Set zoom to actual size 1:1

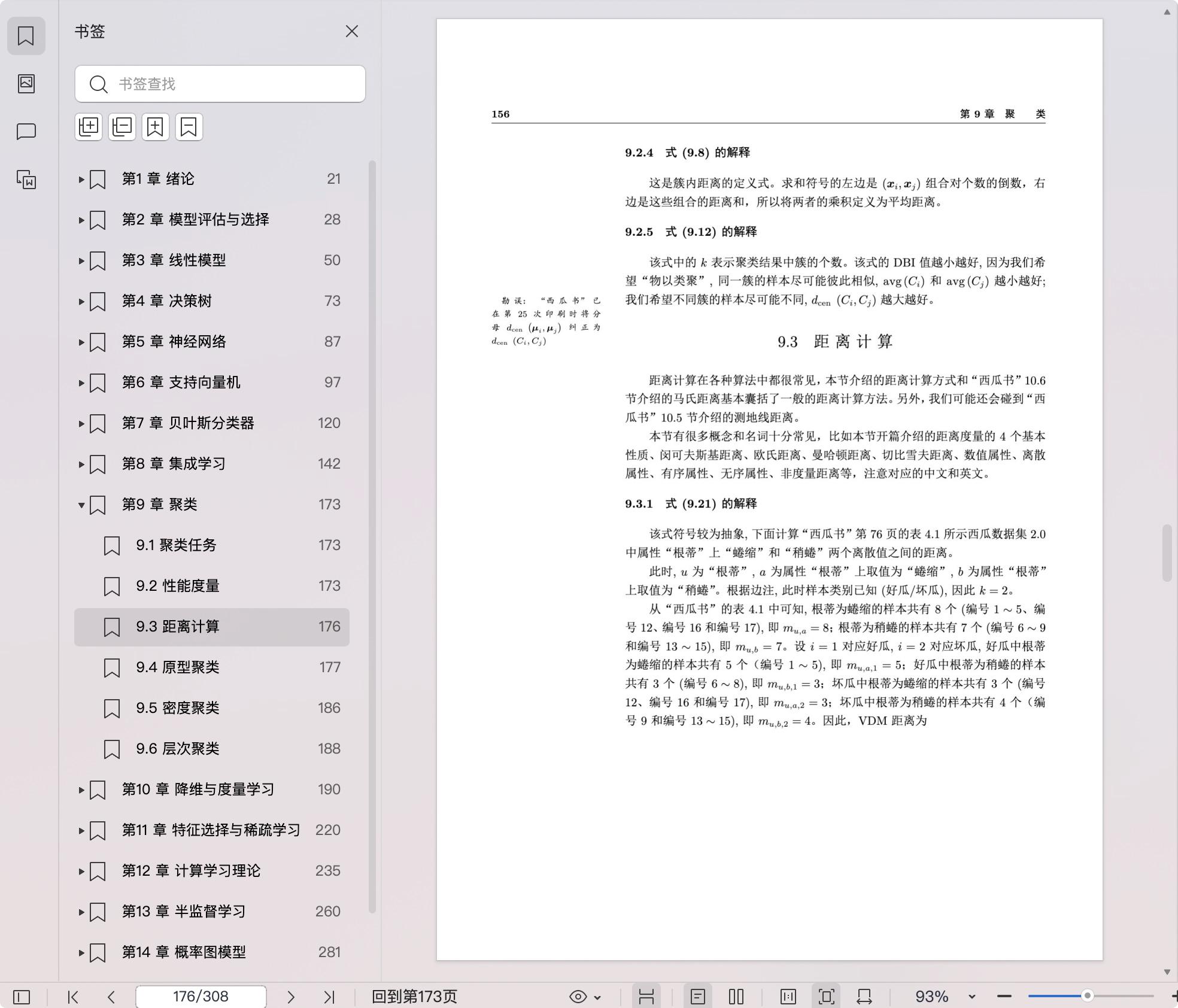pyautogui.click(x=788, y=997)
